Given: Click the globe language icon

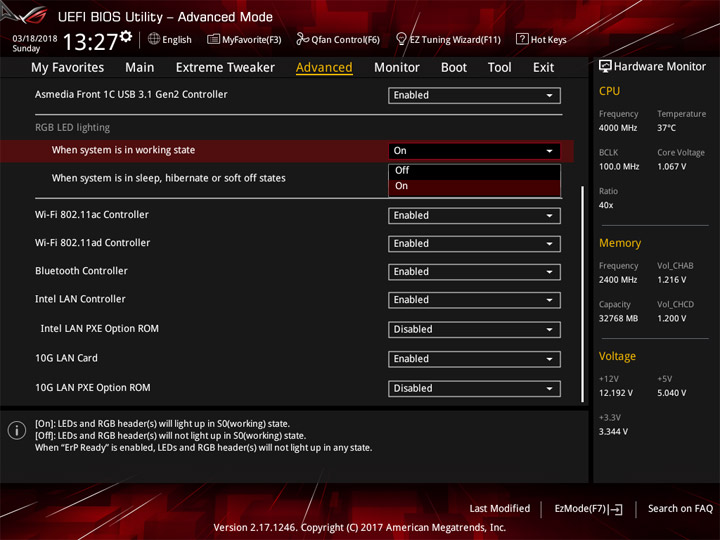Looking at the screenshot, I should point(154,39).
